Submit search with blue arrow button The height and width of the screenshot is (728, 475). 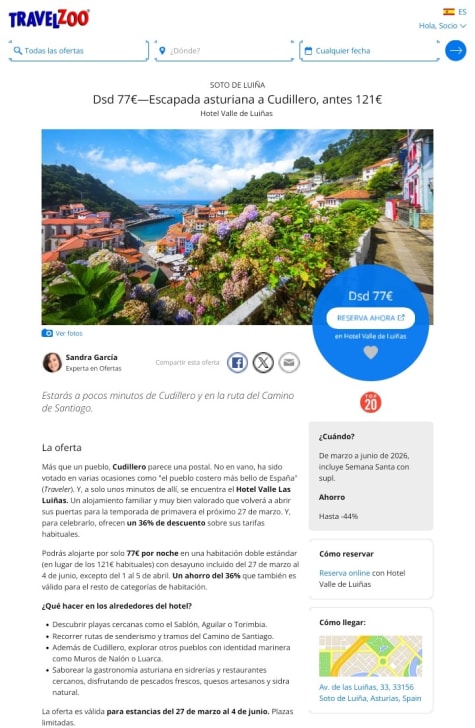[455, 51]
